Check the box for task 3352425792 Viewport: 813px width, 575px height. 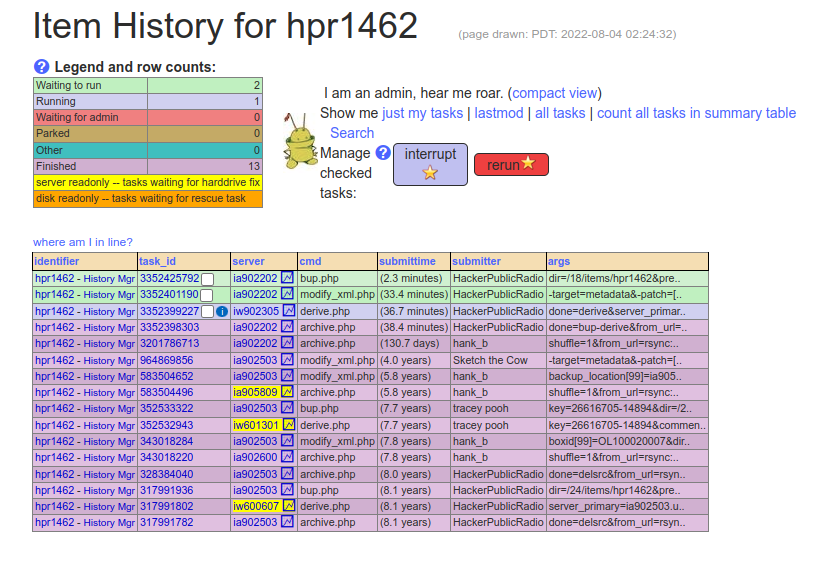[x=207, y=279]
